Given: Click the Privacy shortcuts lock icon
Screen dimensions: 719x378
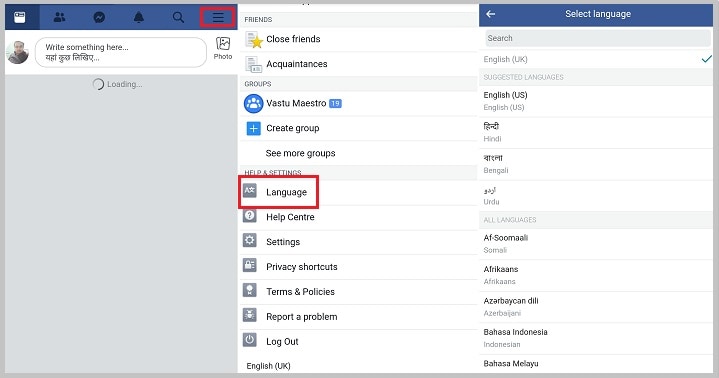Looking at the screenshot, I should click(x=249, y=265).
